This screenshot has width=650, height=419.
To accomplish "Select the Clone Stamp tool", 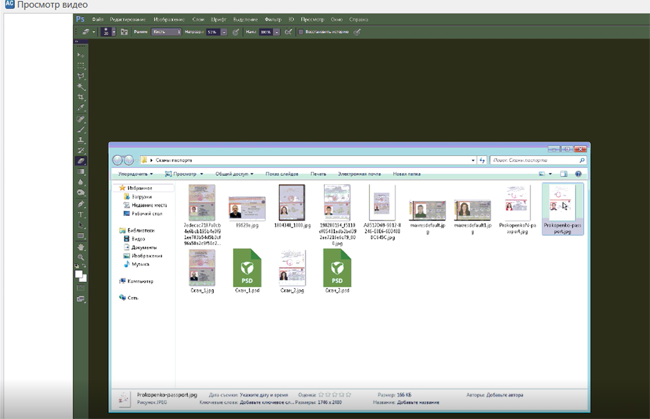I will (x=80, y=140).
